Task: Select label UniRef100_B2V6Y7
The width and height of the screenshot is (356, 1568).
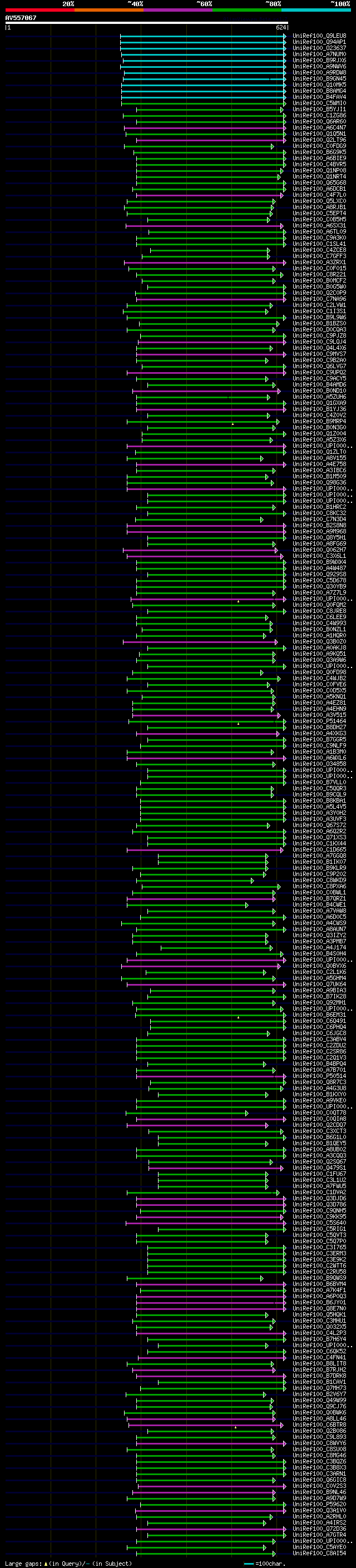Action: 319,1394
